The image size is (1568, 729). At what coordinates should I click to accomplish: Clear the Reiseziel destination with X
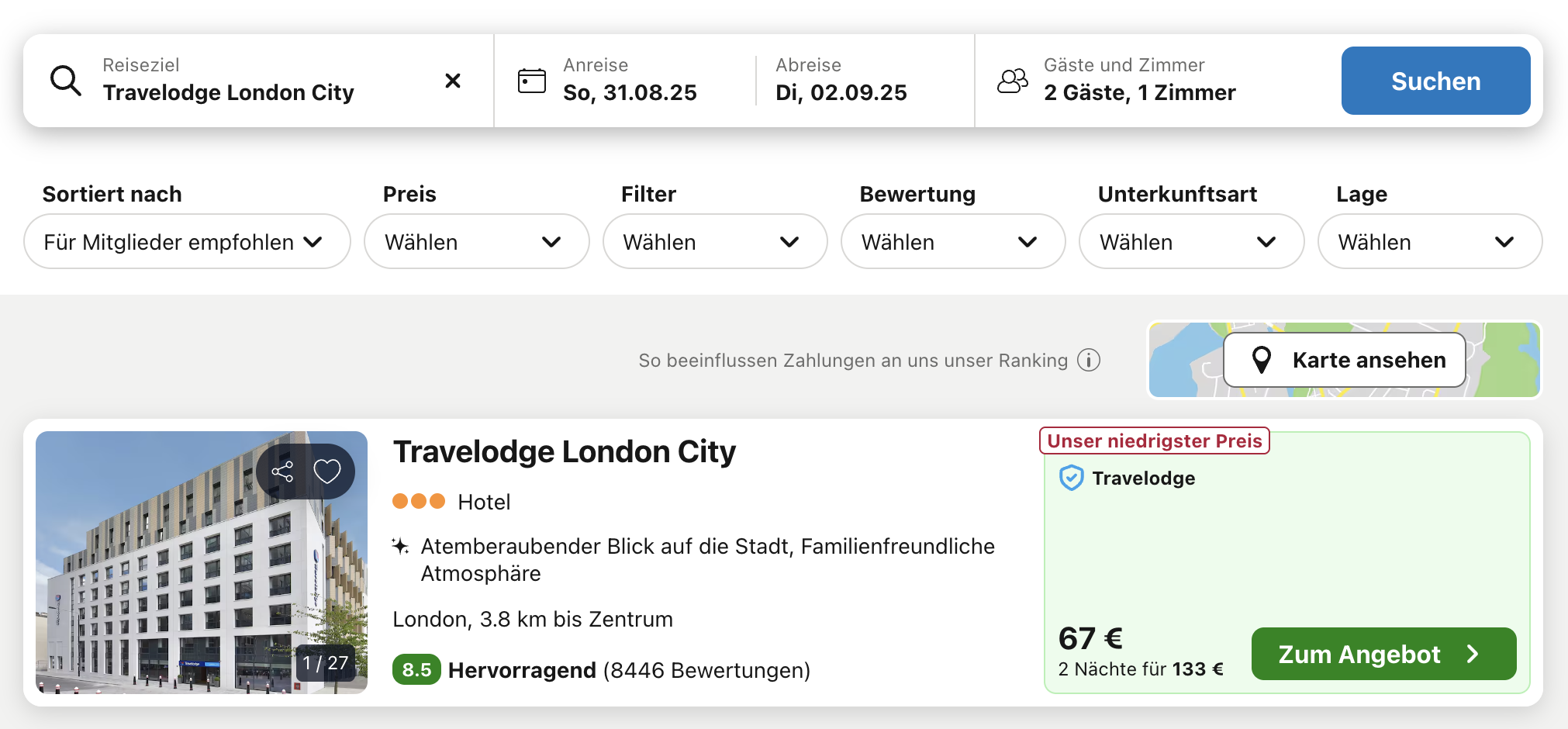[453, 81]
